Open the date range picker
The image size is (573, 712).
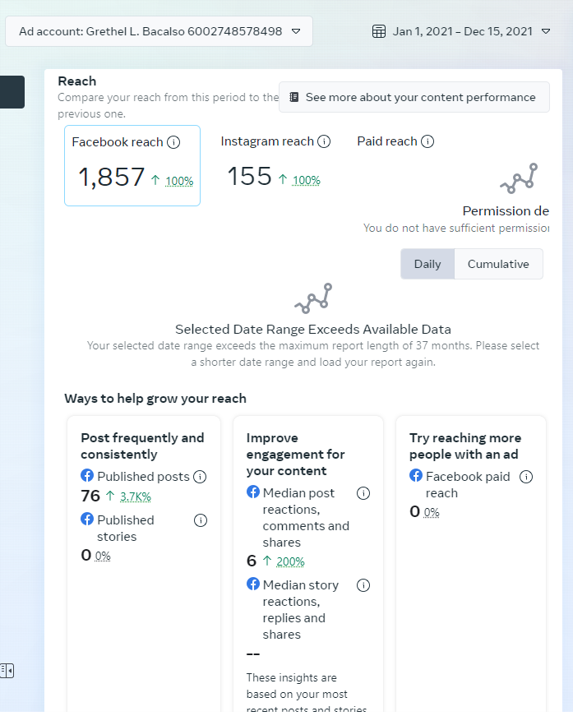461,31
